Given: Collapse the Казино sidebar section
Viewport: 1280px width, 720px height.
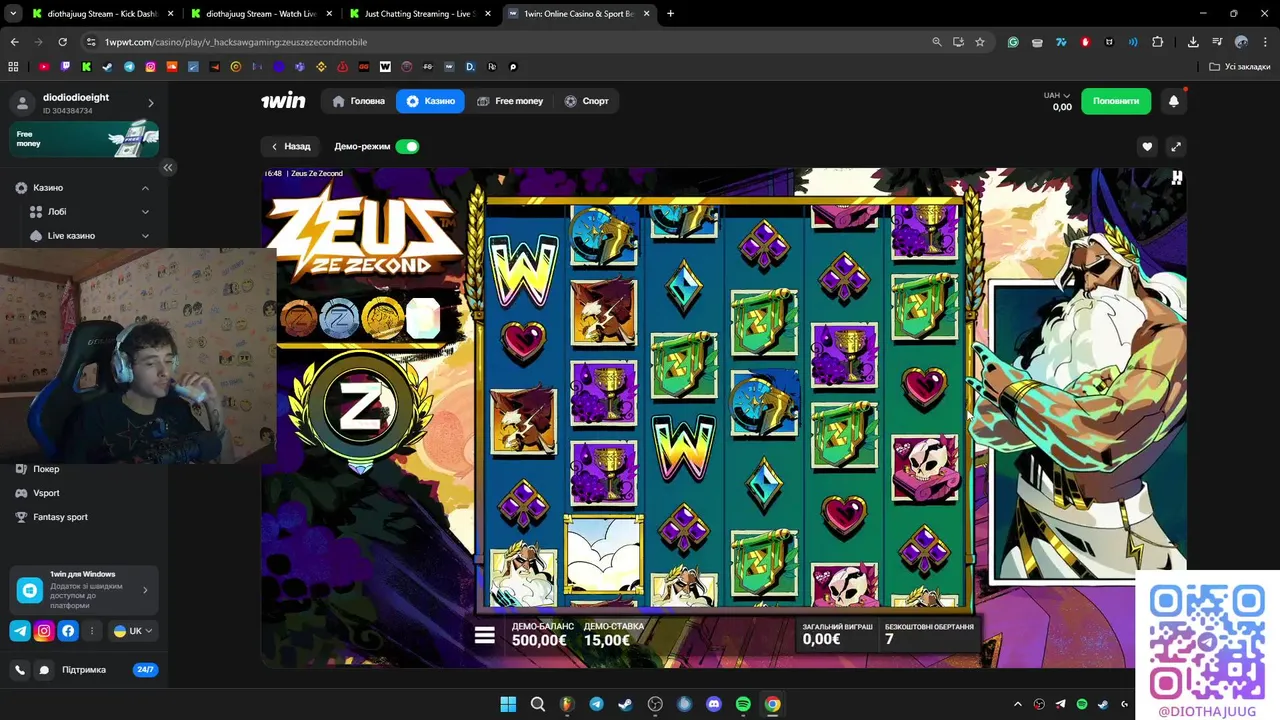Looking at the screenshot, I should [145, 188].
